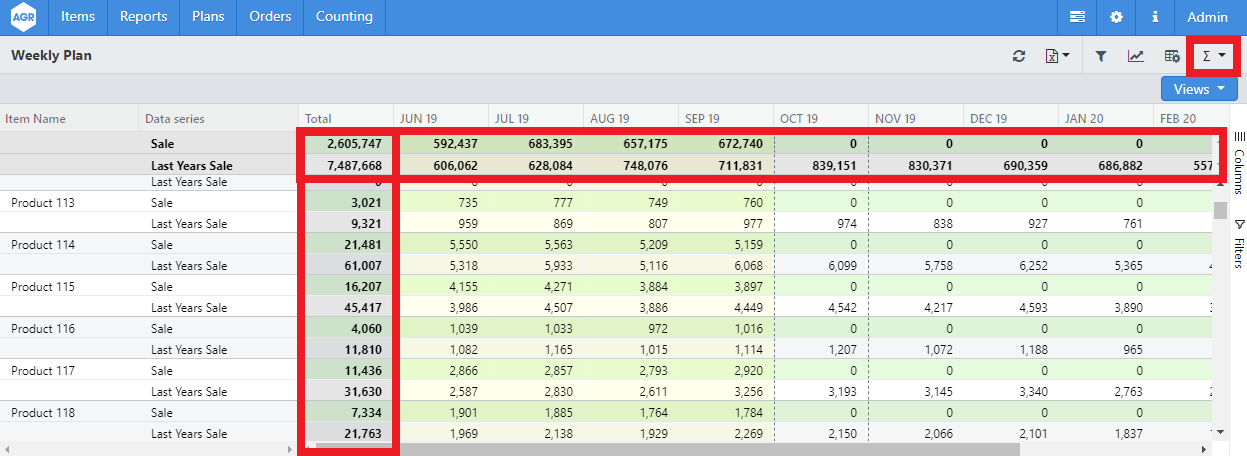This screenshot has height=456, width=1247.
Task: Expand the Views dropdown button
Action: click(1199, 89)
